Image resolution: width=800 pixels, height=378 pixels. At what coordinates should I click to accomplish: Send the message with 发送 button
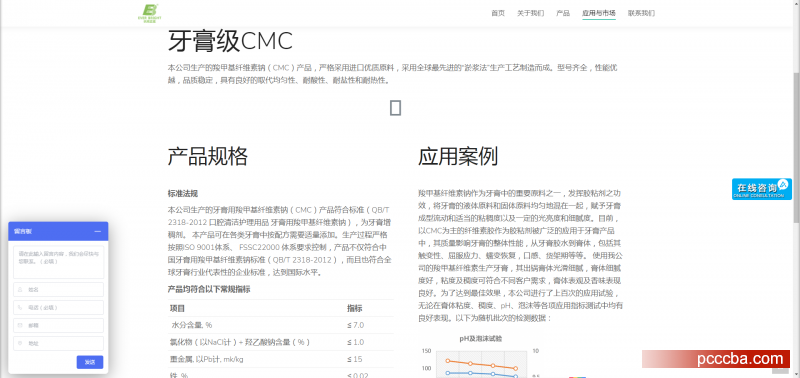(90, 362)
